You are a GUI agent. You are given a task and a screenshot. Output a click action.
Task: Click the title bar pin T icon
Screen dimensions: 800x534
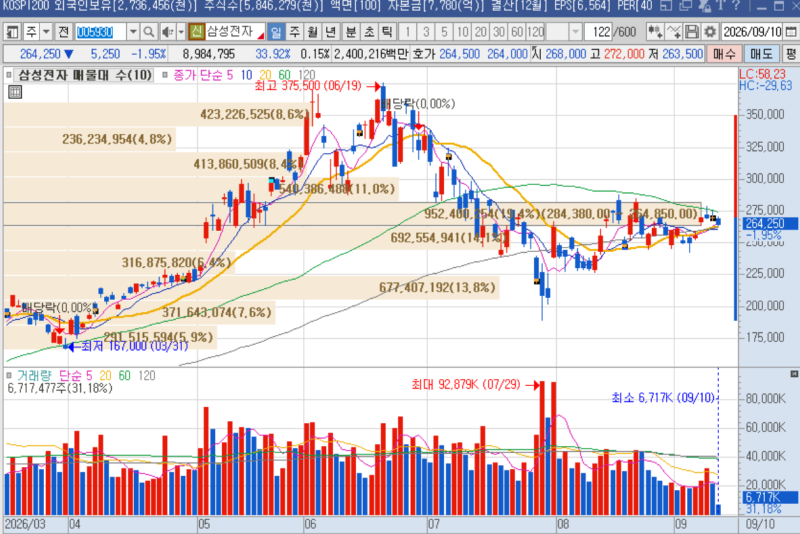coord(721,6)
